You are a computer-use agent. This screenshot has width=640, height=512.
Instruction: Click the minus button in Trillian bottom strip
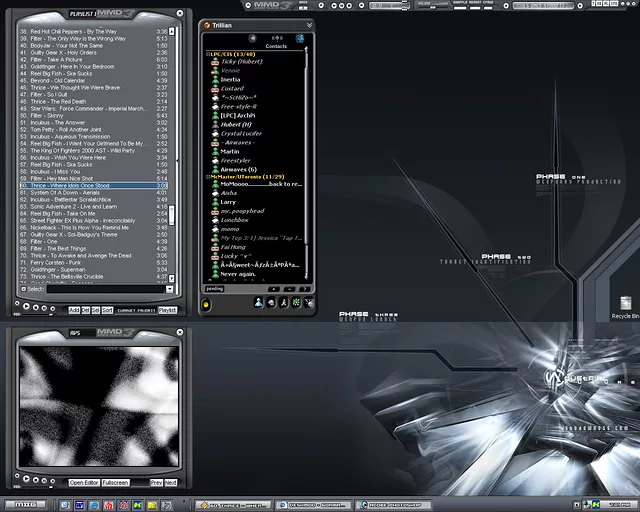pyautogui.click(x=289, y=289)
